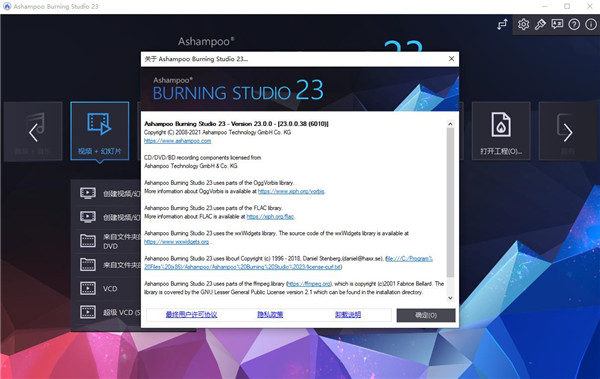Screen dimensions: 600x379
Task: Click the switch view arrows icon
Action: click(x=502, y=25)
